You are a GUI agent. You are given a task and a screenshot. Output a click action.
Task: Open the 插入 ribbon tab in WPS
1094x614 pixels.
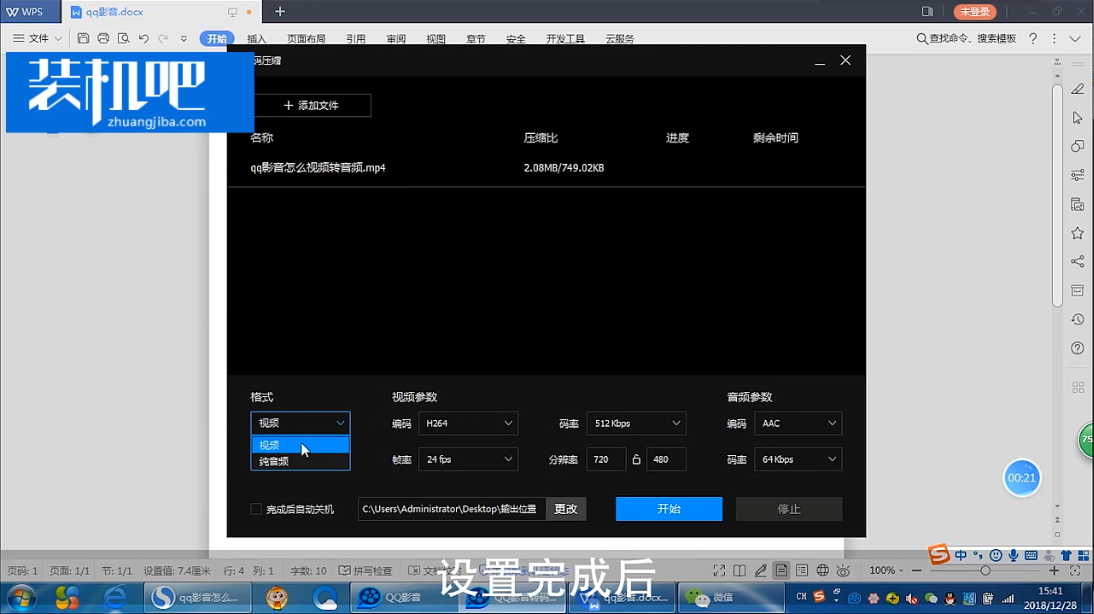(257, 39)
